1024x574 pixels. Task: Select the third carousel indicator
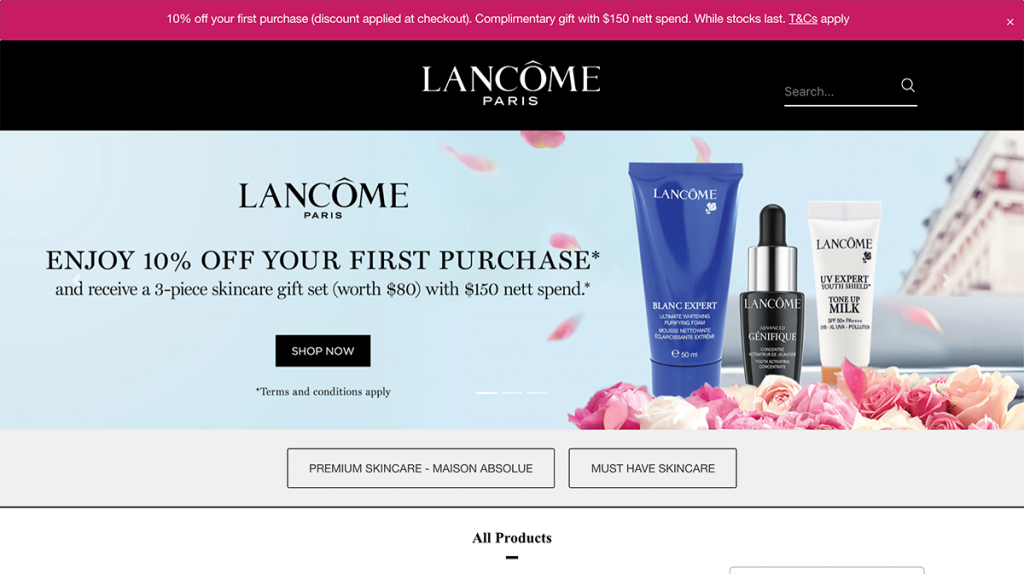tap(537, 392)
